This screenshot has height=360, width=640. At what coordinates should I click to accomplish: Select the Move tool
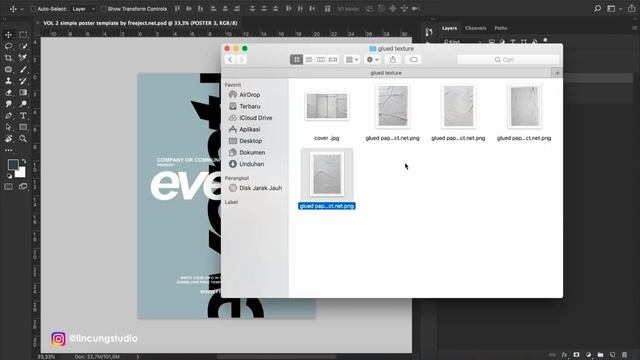tap(8, 35)
